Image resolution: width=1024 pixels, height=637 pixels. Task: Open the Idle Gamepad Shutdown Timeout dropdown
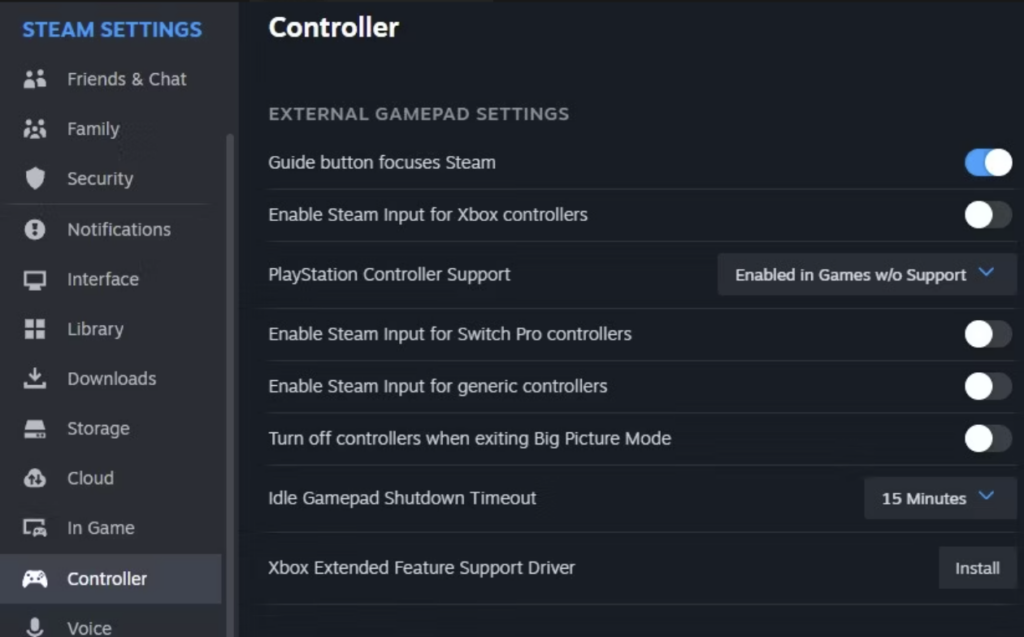click(x=940, y=498)
